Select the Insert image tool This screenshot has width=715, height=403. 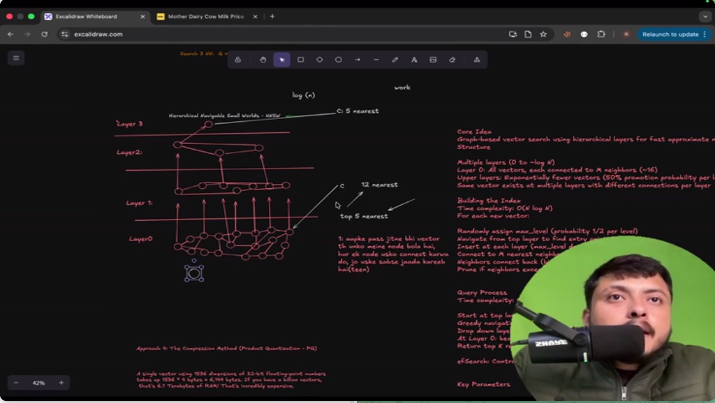(433, 60)
